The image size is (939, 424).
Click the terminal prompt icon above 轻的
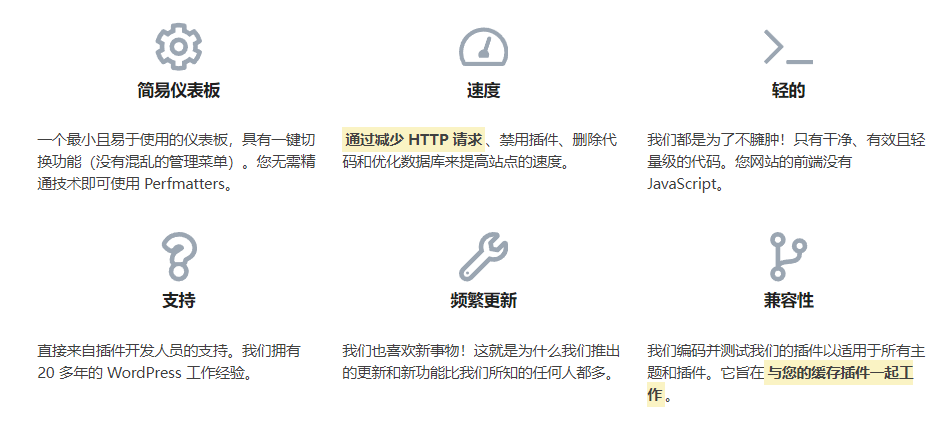click(x=787, y=47)
